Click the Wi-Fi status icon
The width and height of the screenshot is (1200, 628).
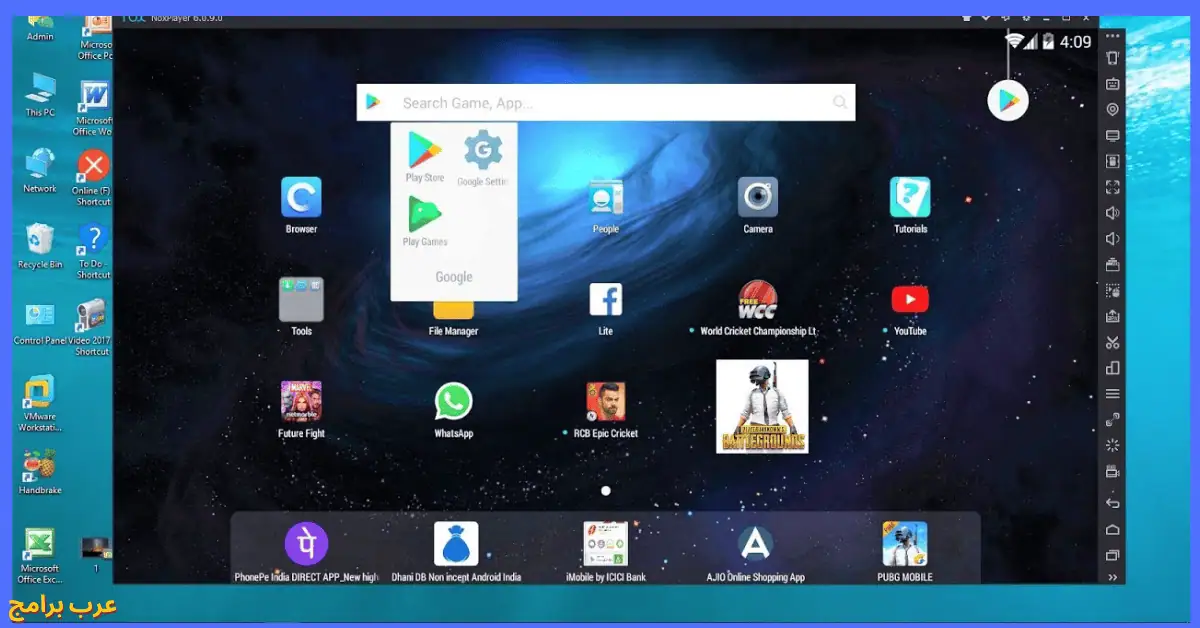[1014, 42]
